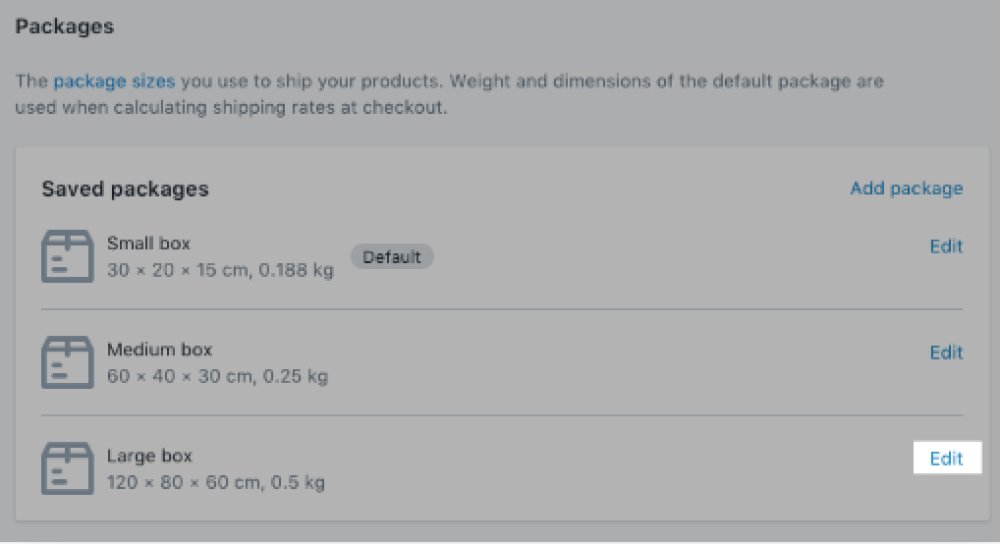Click the 30 × 20 × 15 cm dimensions text

click(x=178, y=270)
